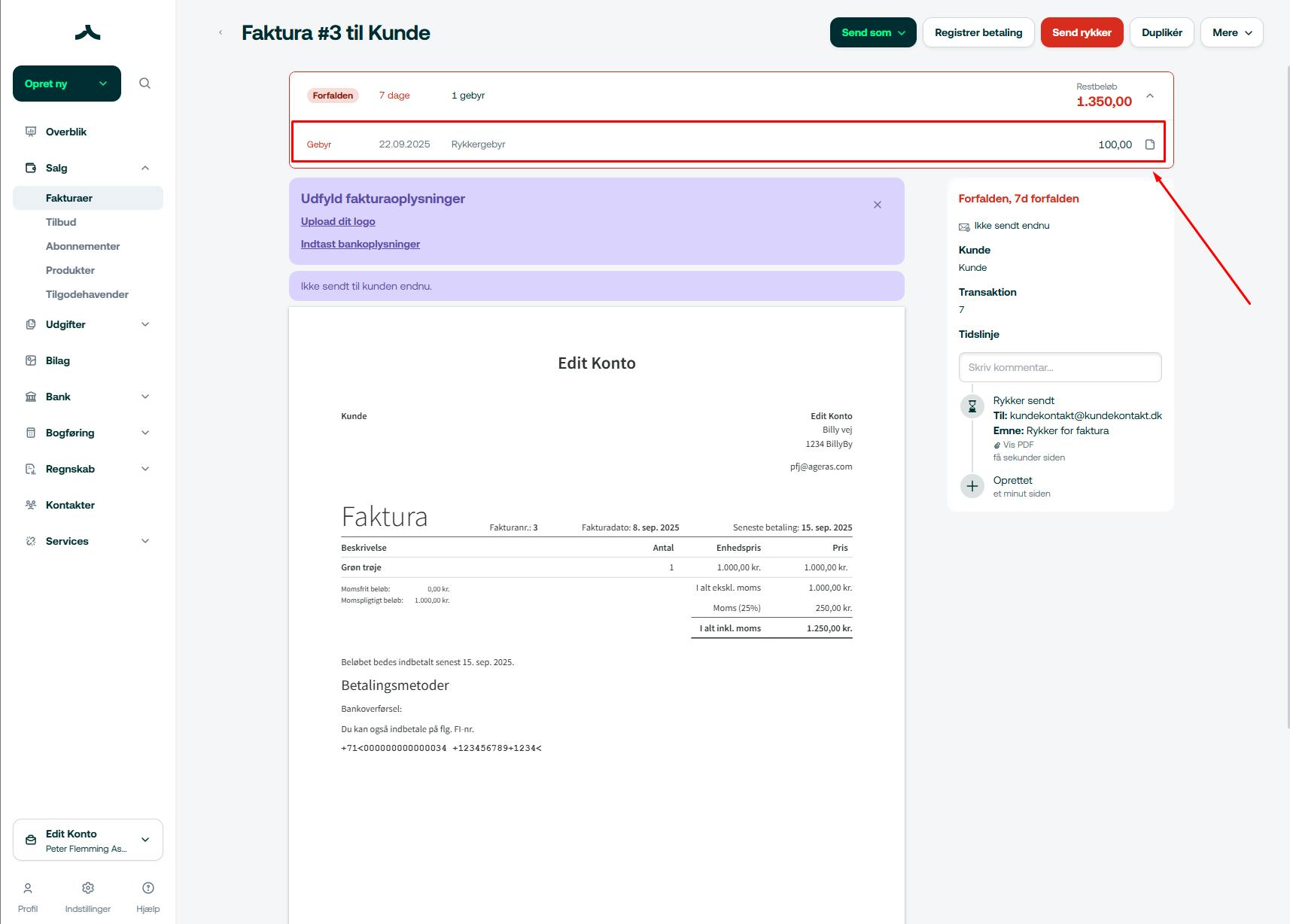Open the Mere dropdown menu

pos(1231,32)
